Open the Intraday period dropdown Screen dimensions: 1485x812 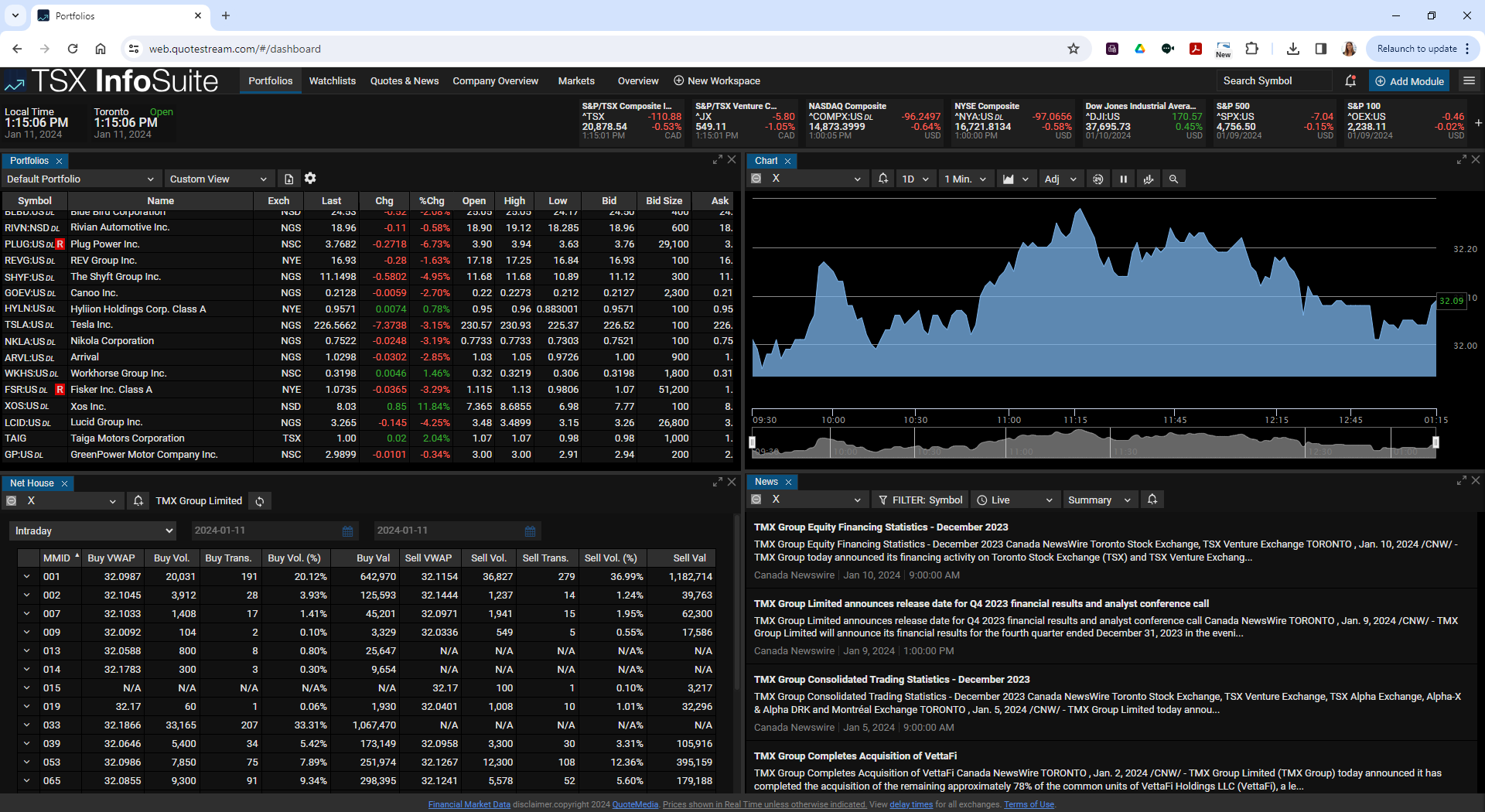(93, 531)
